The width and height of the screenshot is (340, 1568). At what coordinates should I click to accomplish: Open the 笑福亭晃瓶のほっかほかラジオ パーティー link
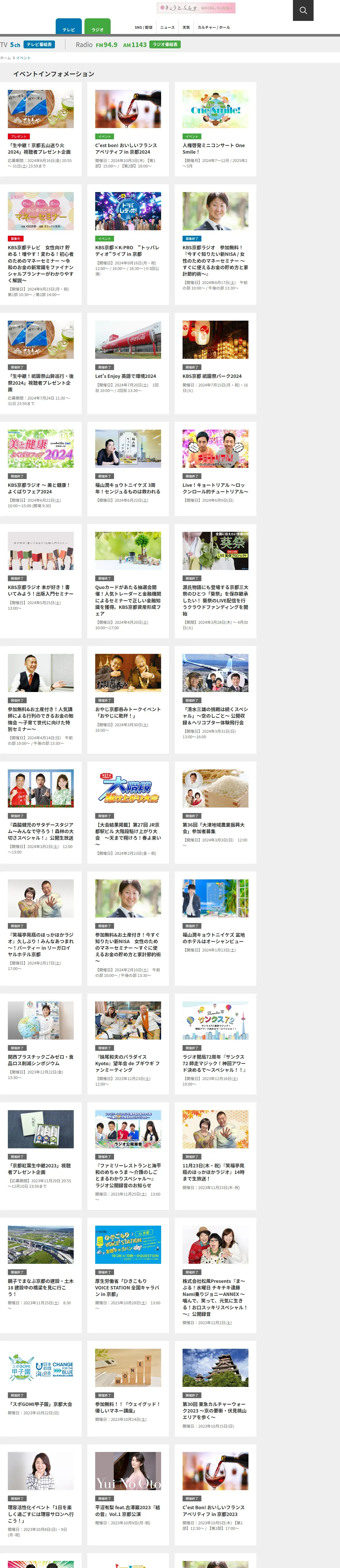[41, 944]
